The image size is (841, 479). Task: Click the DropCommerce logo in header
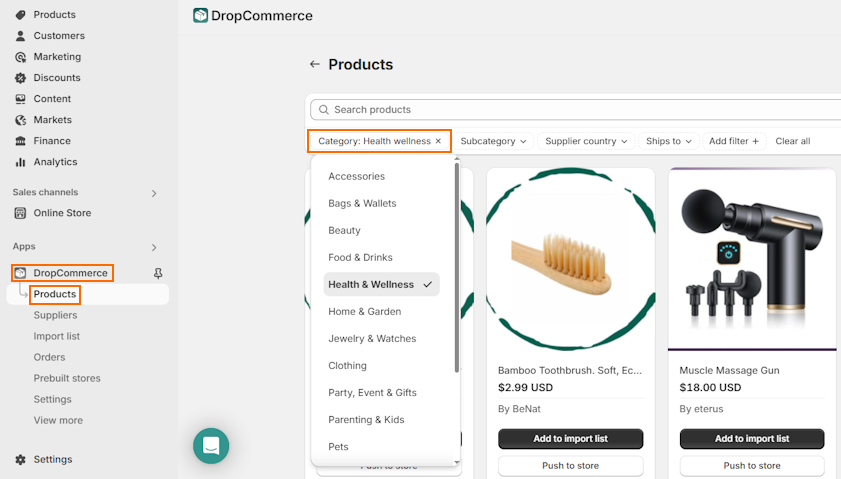point(201,16)
